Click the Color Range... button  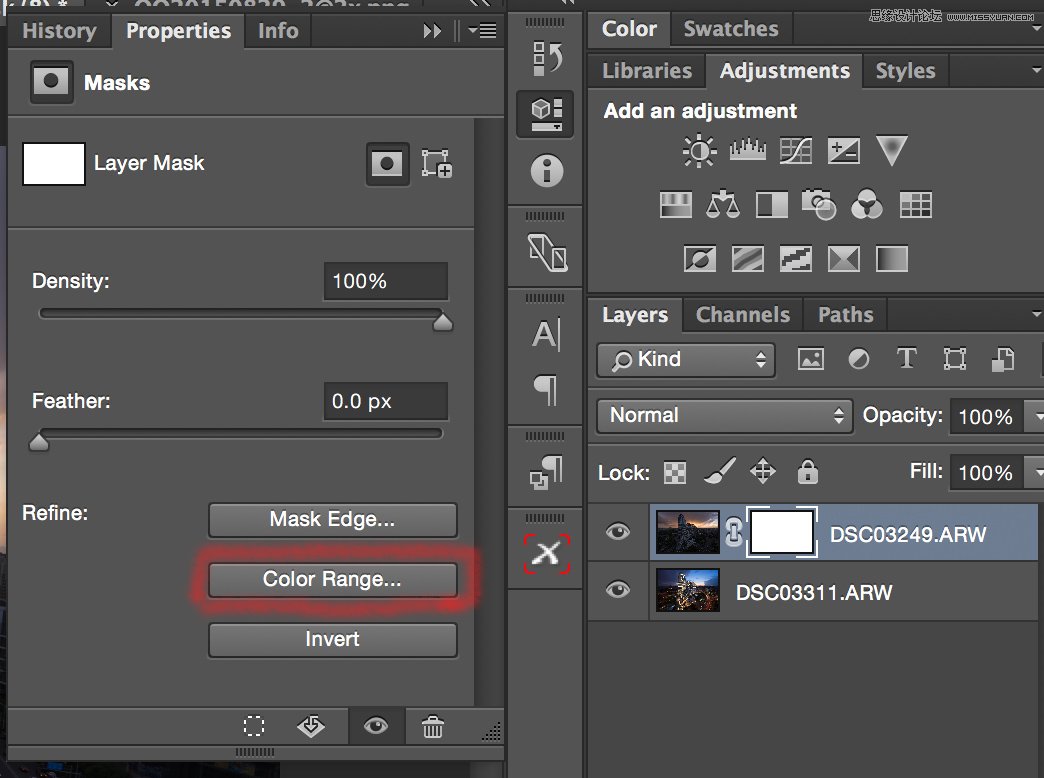332,580
